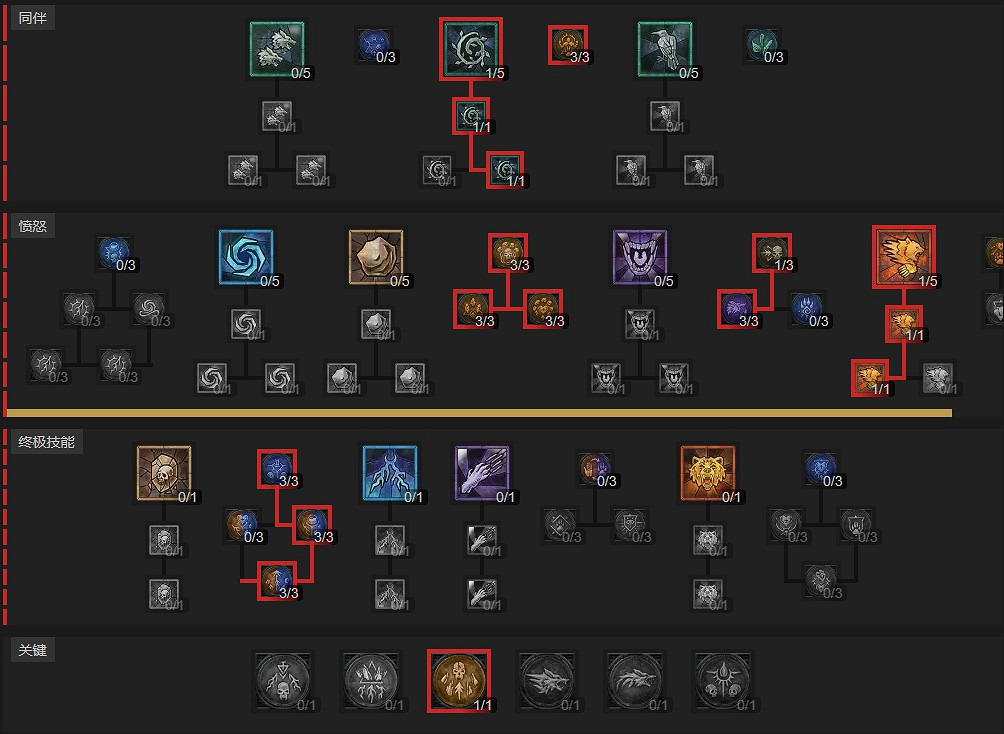Click the raven companion skill 0/5

(665, 49)
